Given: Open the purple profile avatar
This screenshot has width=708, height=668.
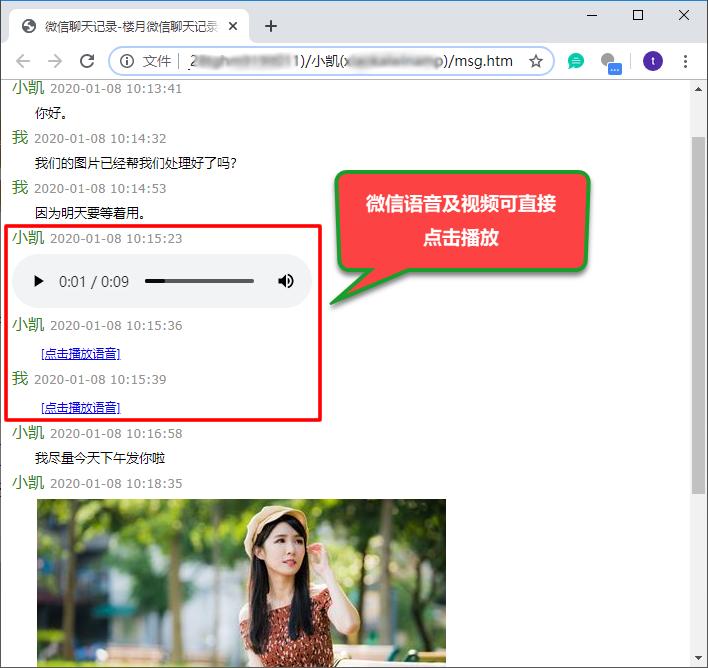Looking at the screenshot, I should coord(652,61).
